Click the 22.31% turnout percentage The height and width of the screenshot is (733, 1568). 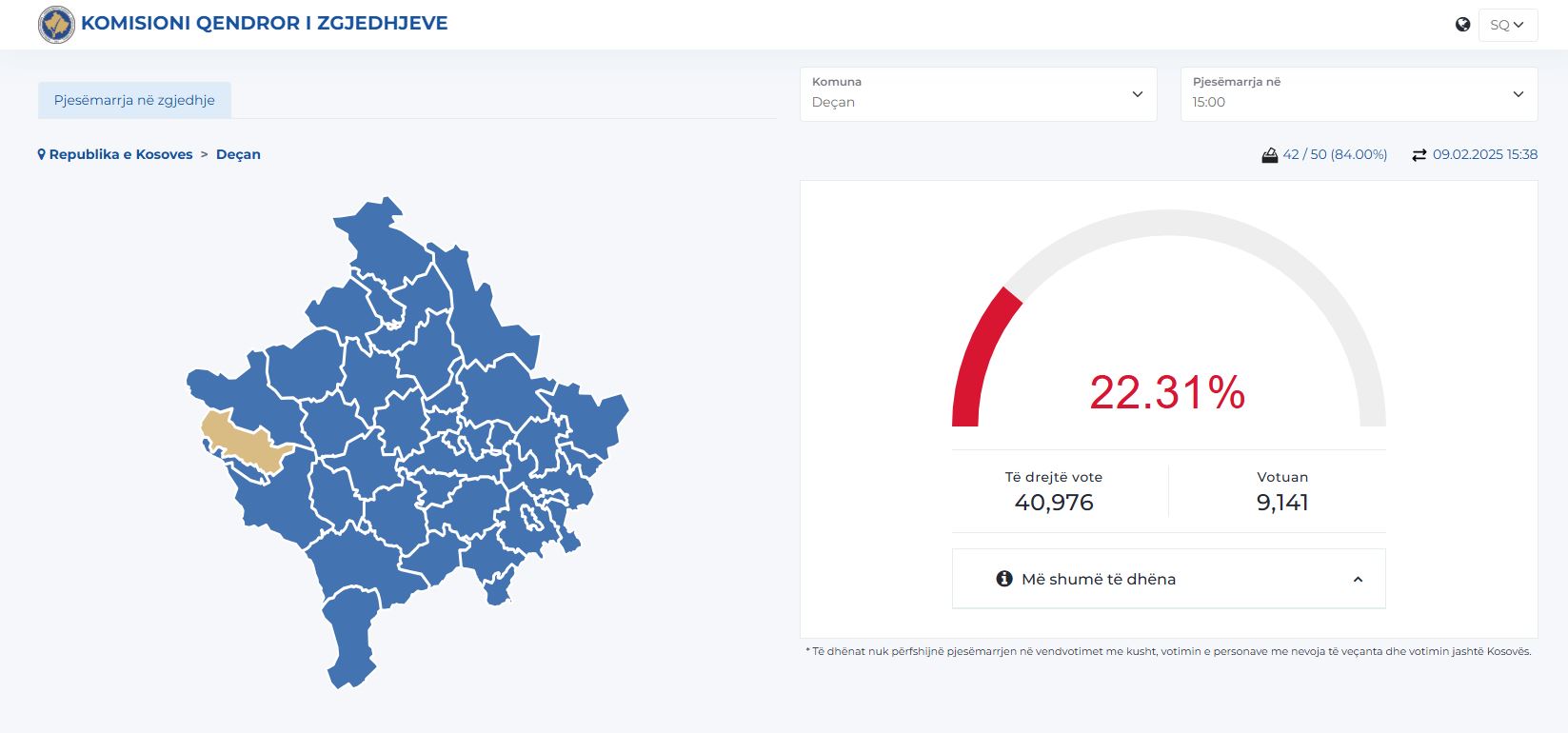point(1167,392)
